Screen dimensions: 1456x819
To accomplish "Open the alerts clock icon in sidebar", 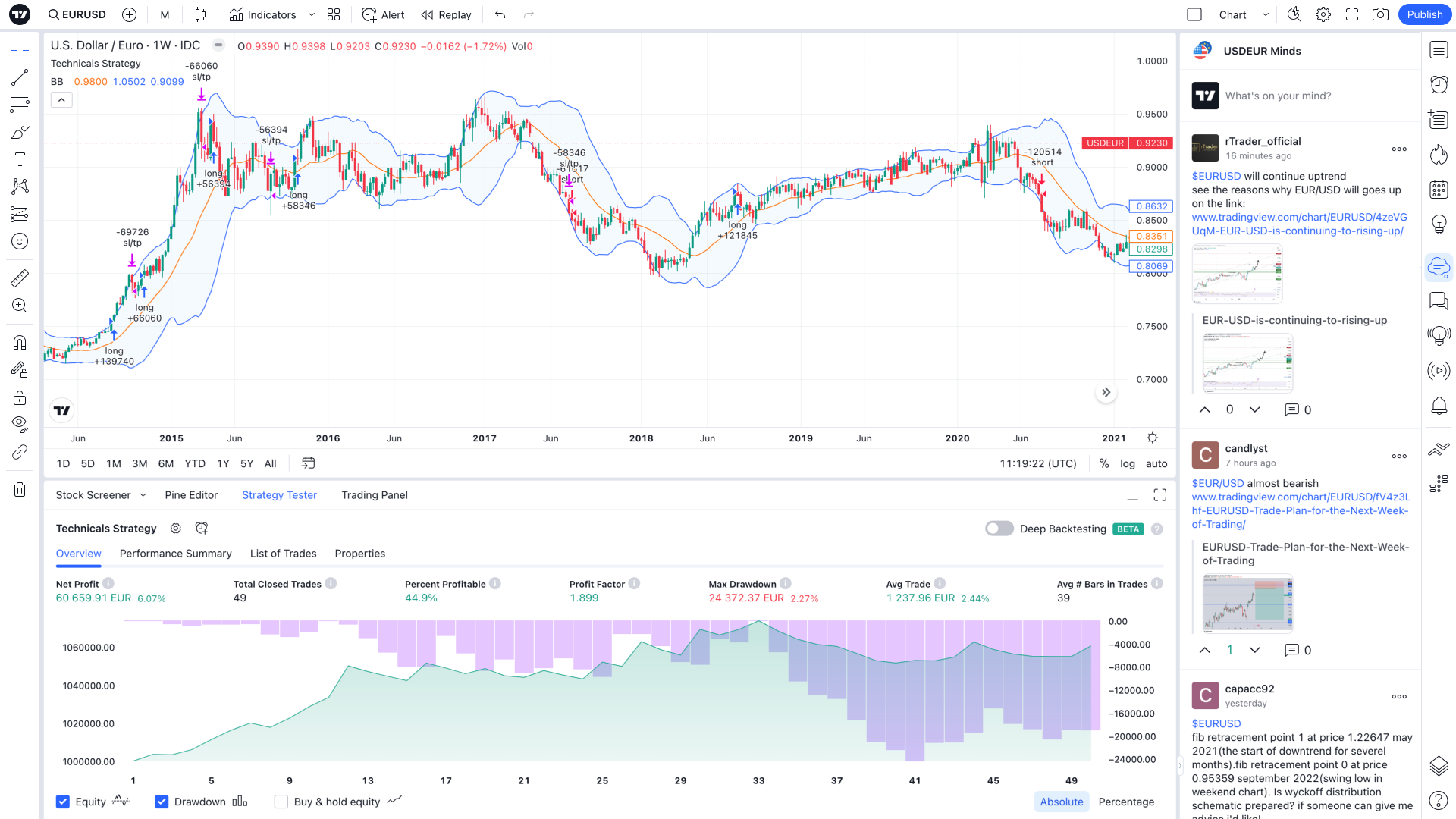I will [x=1439, y=84].
